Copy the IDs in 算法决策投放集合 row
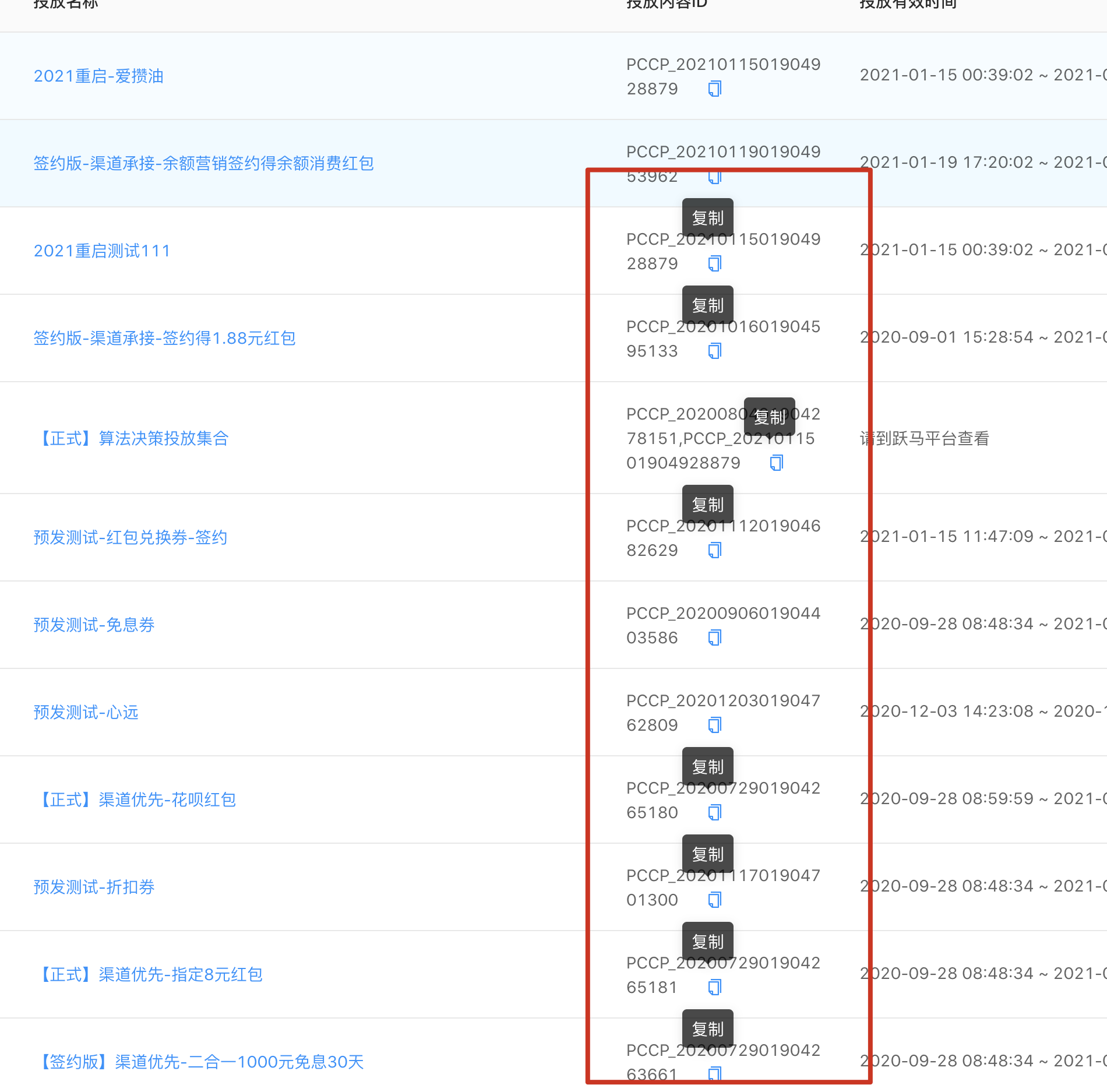The width and height of the screenshot is (1107, 1092). point(777,463)
